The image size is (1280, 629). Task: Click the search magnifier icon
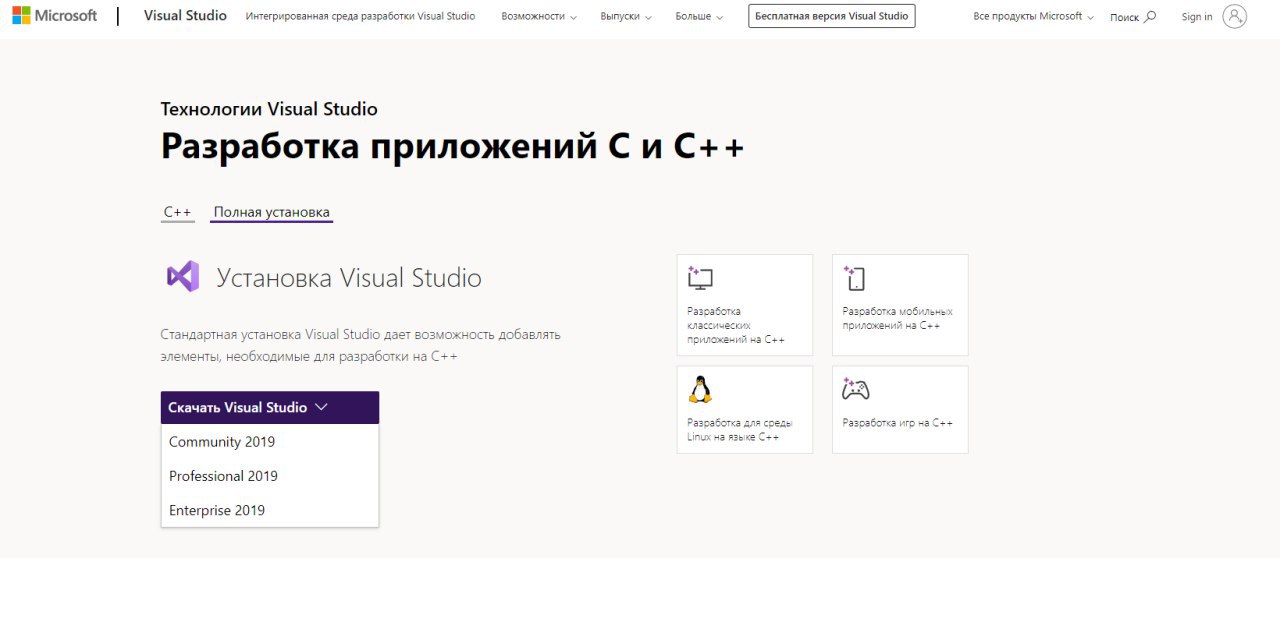click(1150, 16)
